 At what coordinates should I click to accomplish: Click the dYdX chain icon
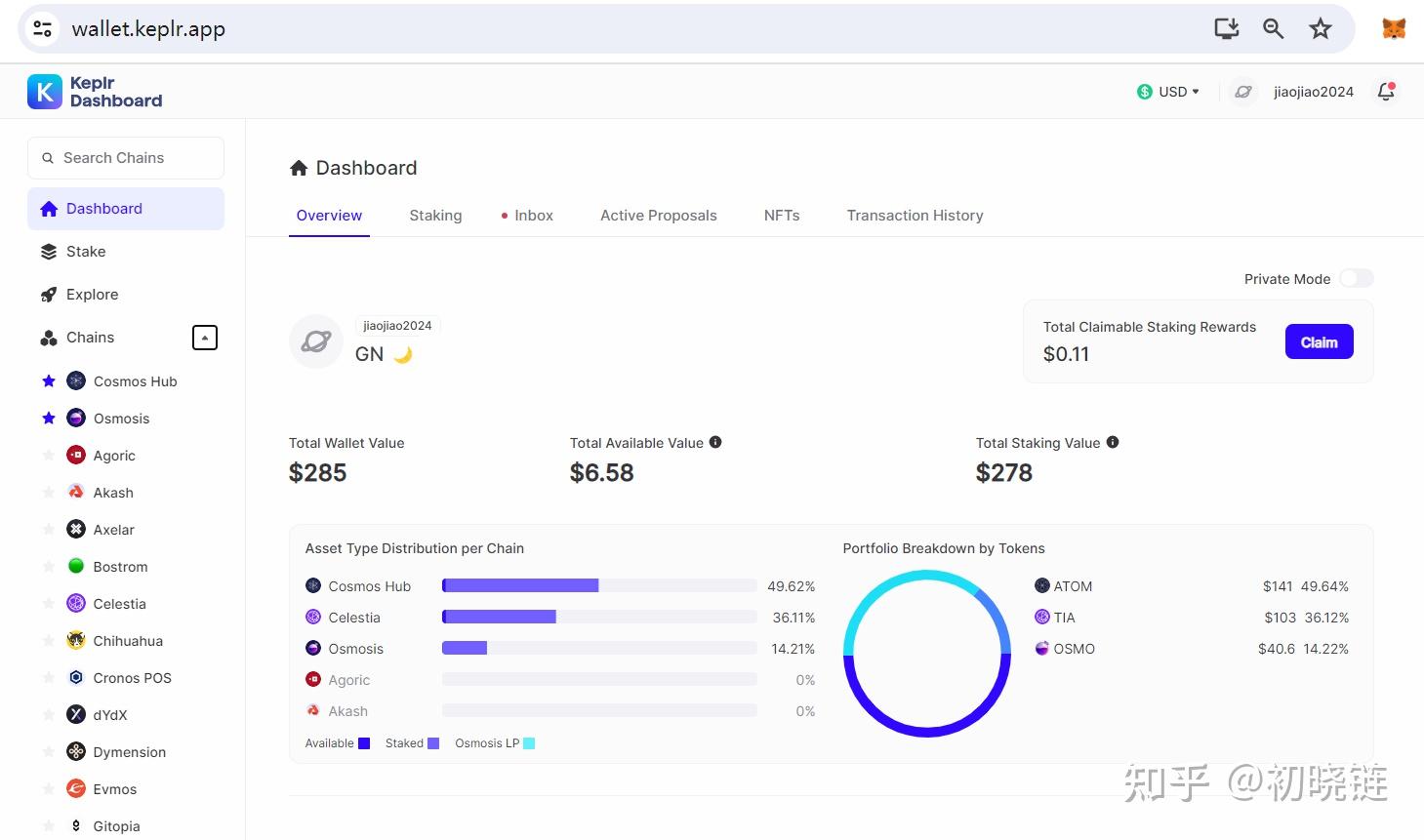[x=76, y=715]
